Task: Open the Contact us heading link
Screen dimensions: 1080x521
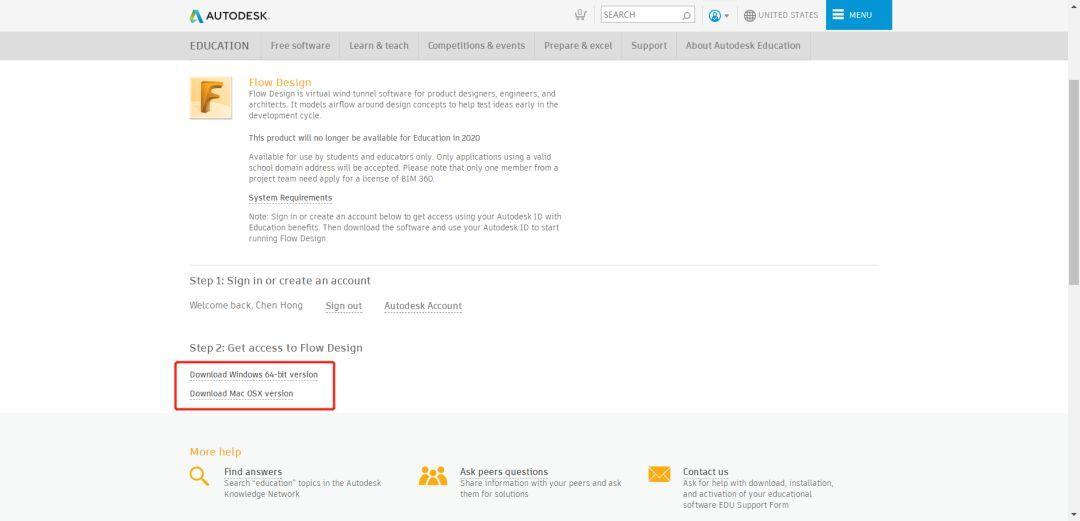Action: click(705, 472)
